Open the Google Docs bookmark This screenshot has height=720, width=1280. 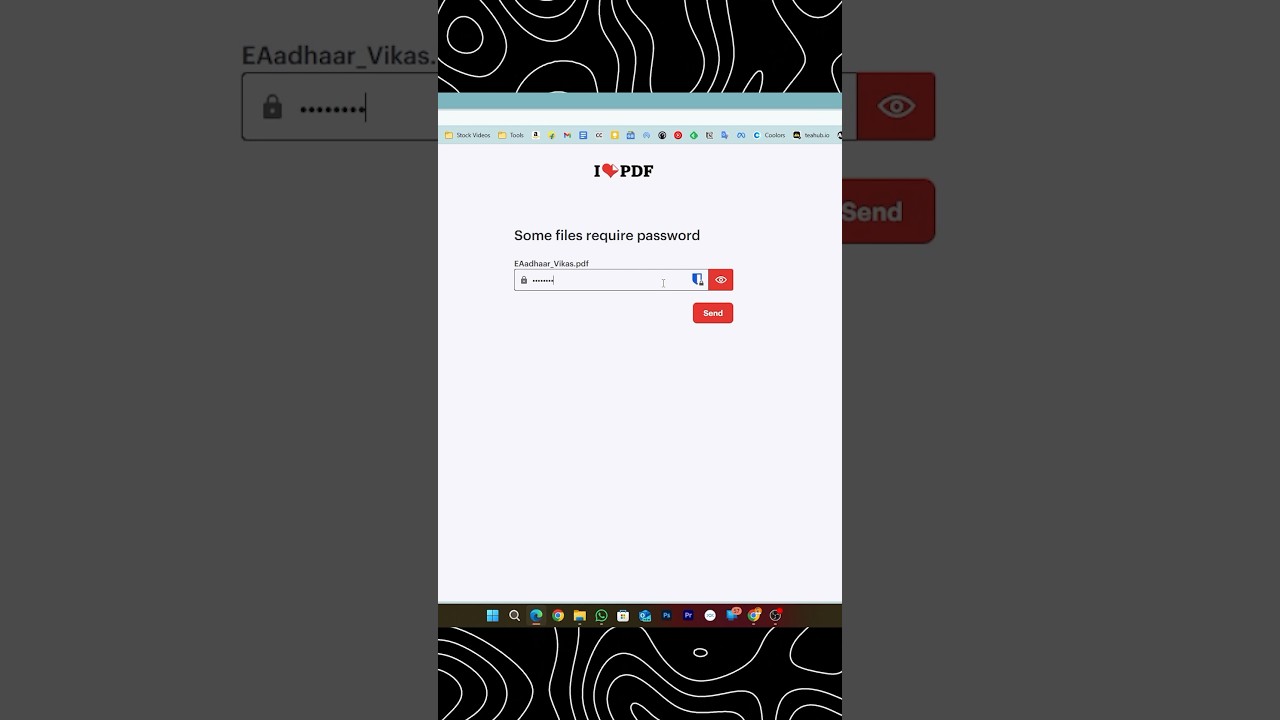583,135
